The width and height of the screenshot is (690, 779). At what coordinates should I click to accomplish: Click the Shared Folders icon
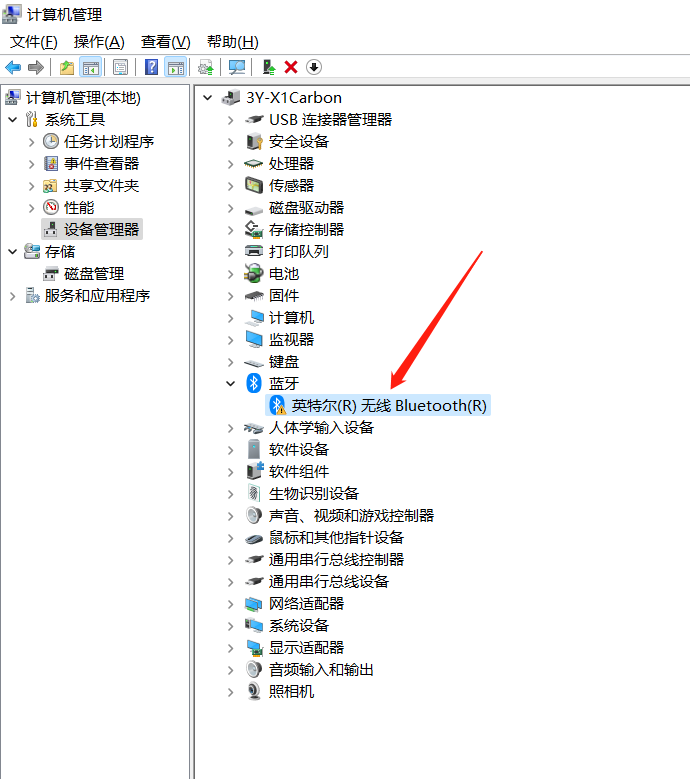(x=50, y=186)
